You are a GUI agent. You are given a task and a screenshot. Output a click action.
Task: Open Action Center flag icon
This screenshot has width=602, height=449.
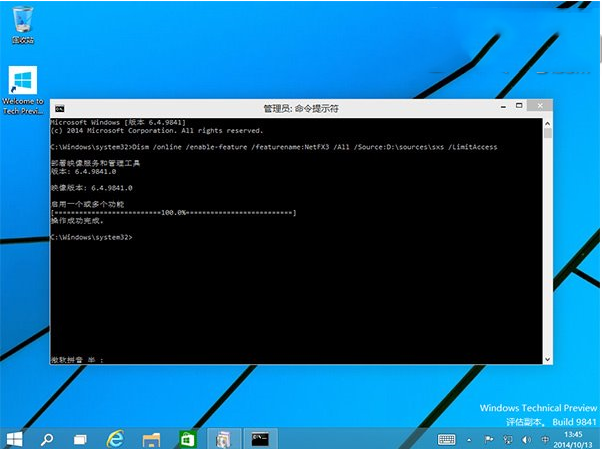[489, 439]
